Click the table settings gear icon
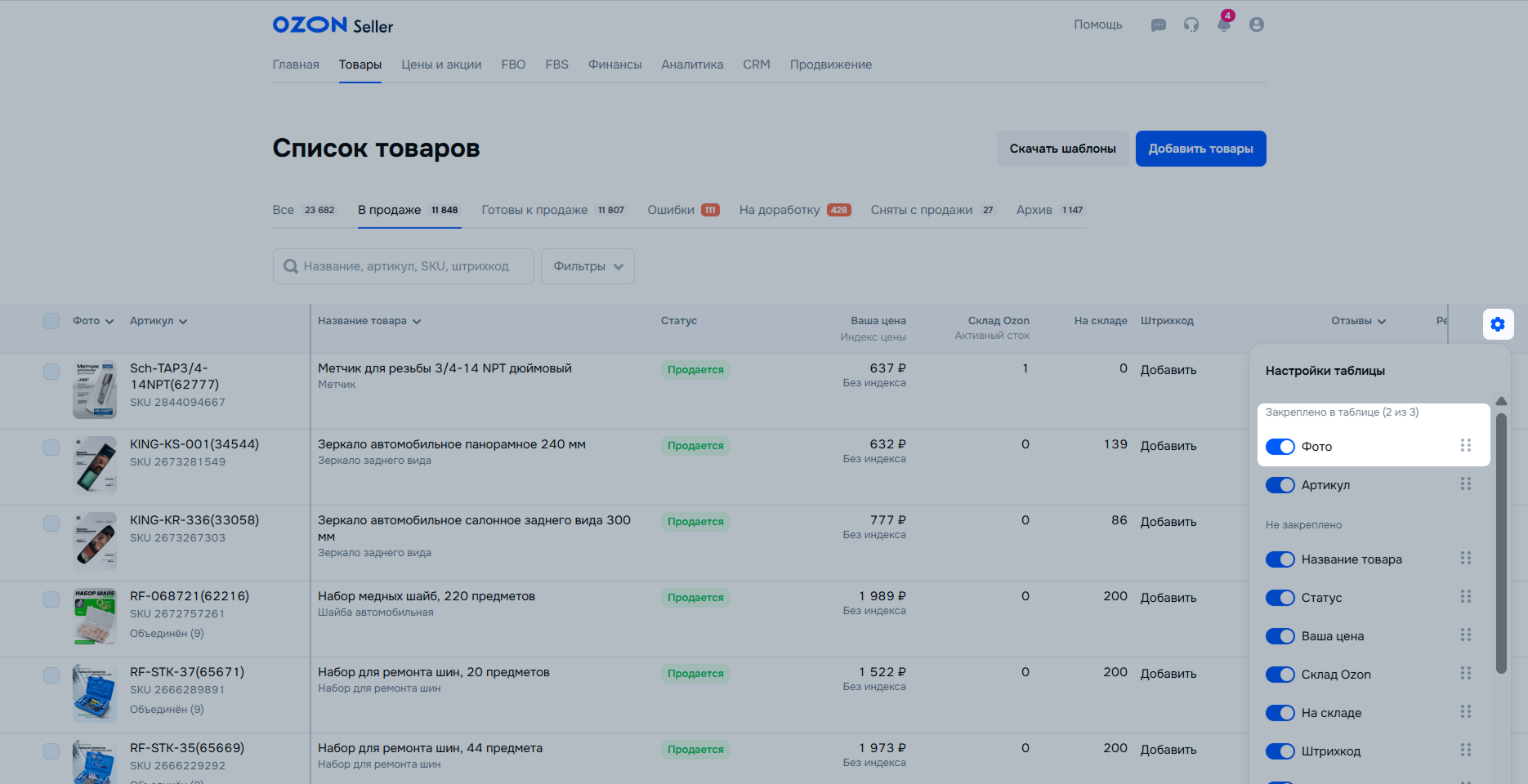 [1498, 324]
